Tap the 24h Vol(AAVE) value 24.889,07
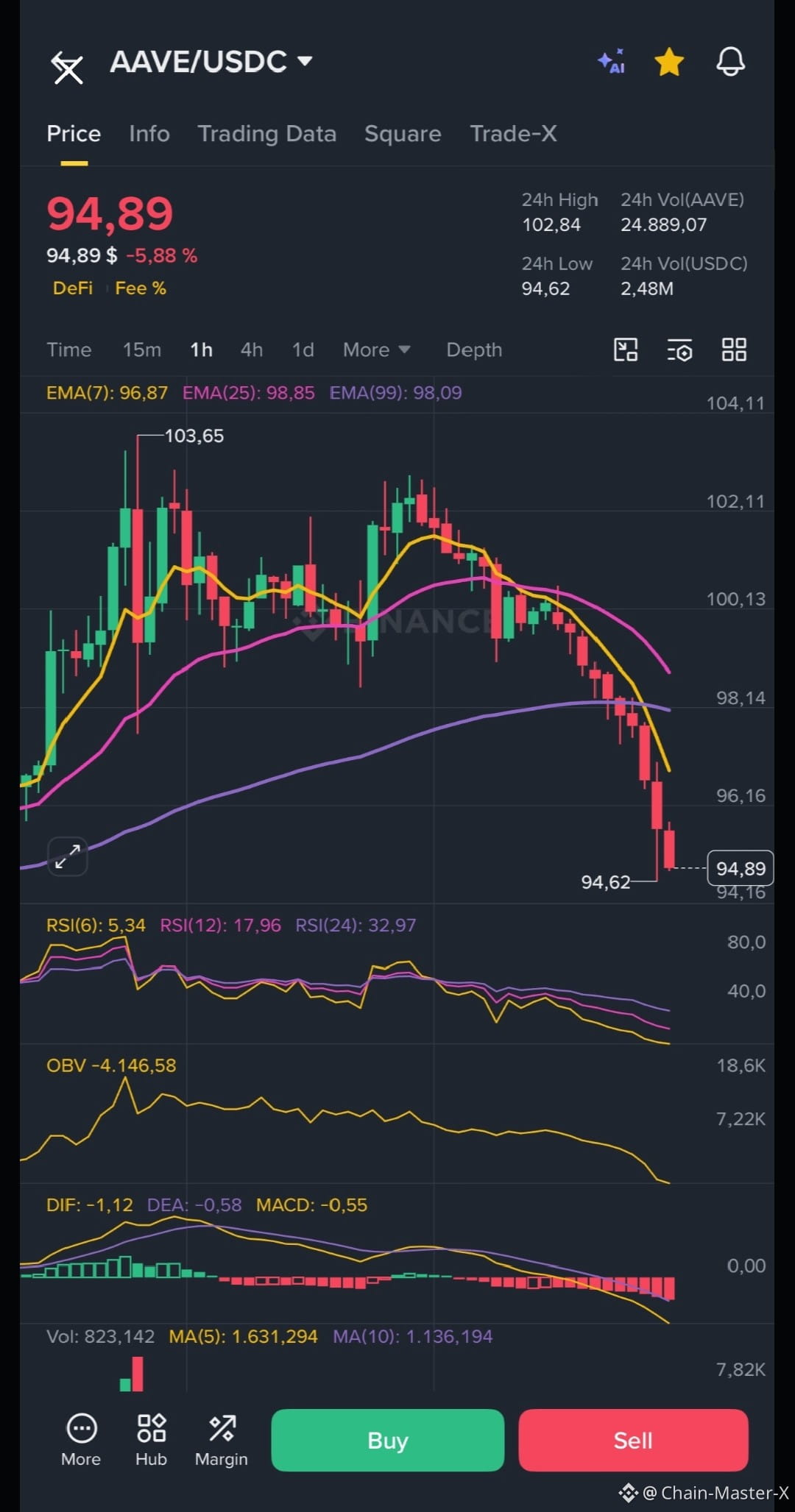The height and width of the screenshot is (1512, 795). (x=664, y=225)
